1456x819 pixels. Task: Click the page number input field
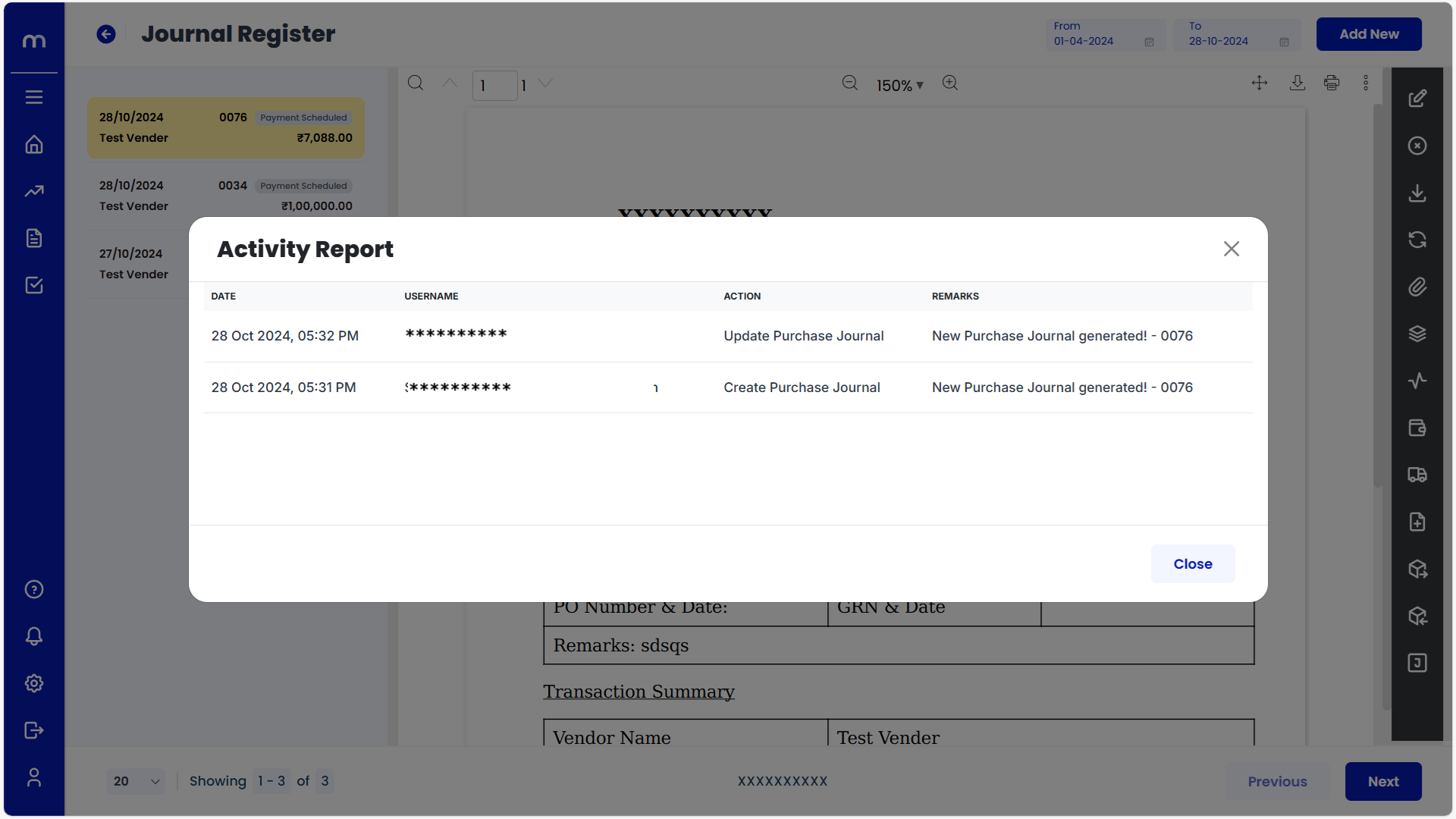click(x=494, y=86)
